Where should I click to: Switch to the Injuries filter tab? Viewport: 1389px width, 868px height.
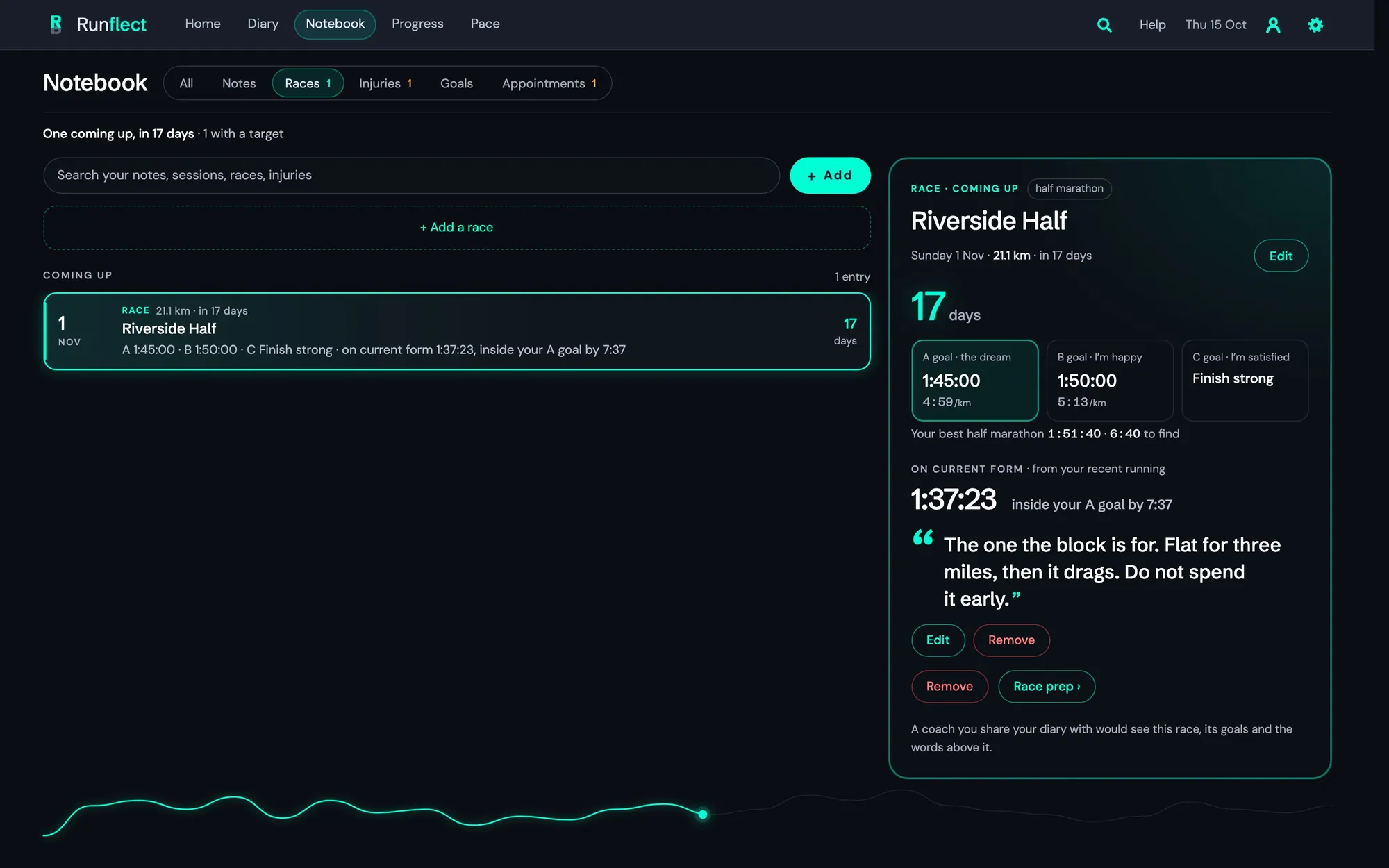[385, 83]
